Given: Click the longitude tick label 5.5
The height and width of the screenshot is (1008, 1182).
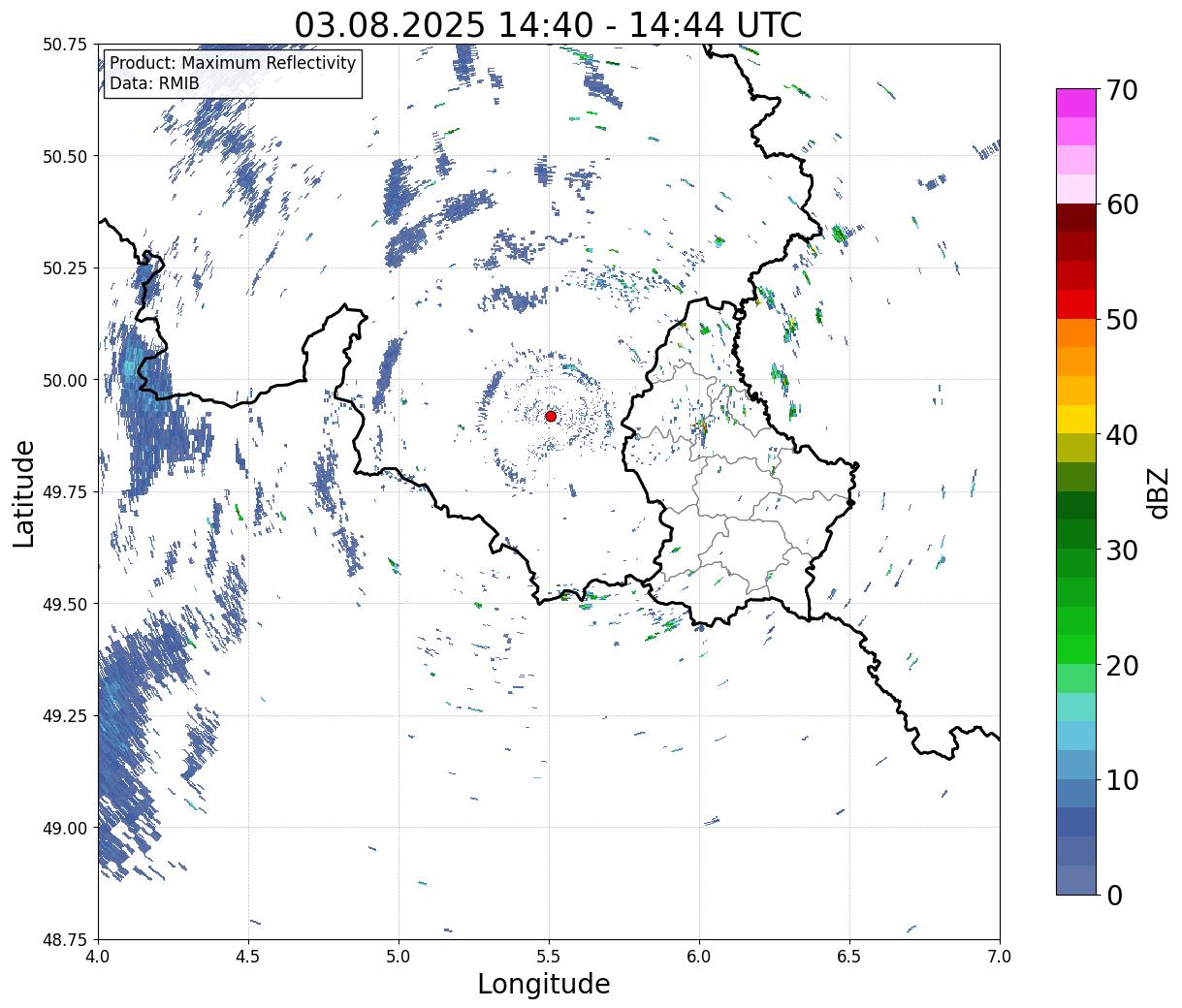Looking at the screenshot, I should [x=549, y=956].
